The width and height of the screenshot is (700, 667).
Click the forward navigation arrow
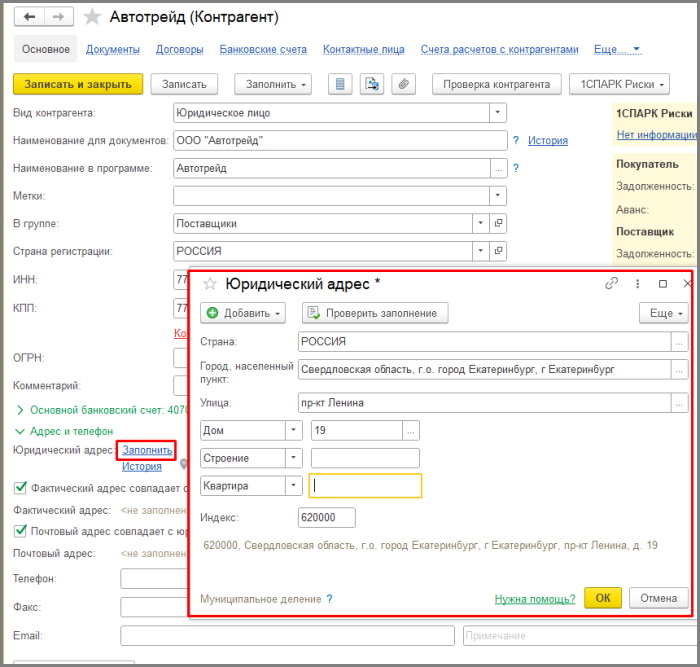58,18
